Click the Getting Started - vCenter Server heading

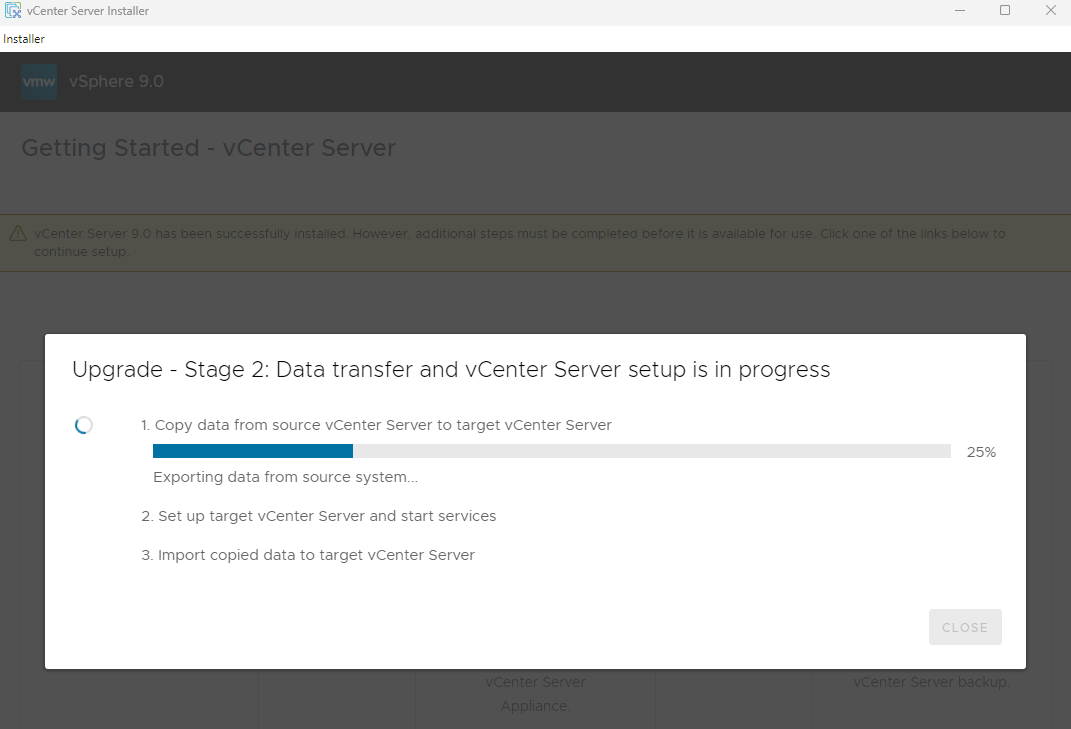coord(208,148)
